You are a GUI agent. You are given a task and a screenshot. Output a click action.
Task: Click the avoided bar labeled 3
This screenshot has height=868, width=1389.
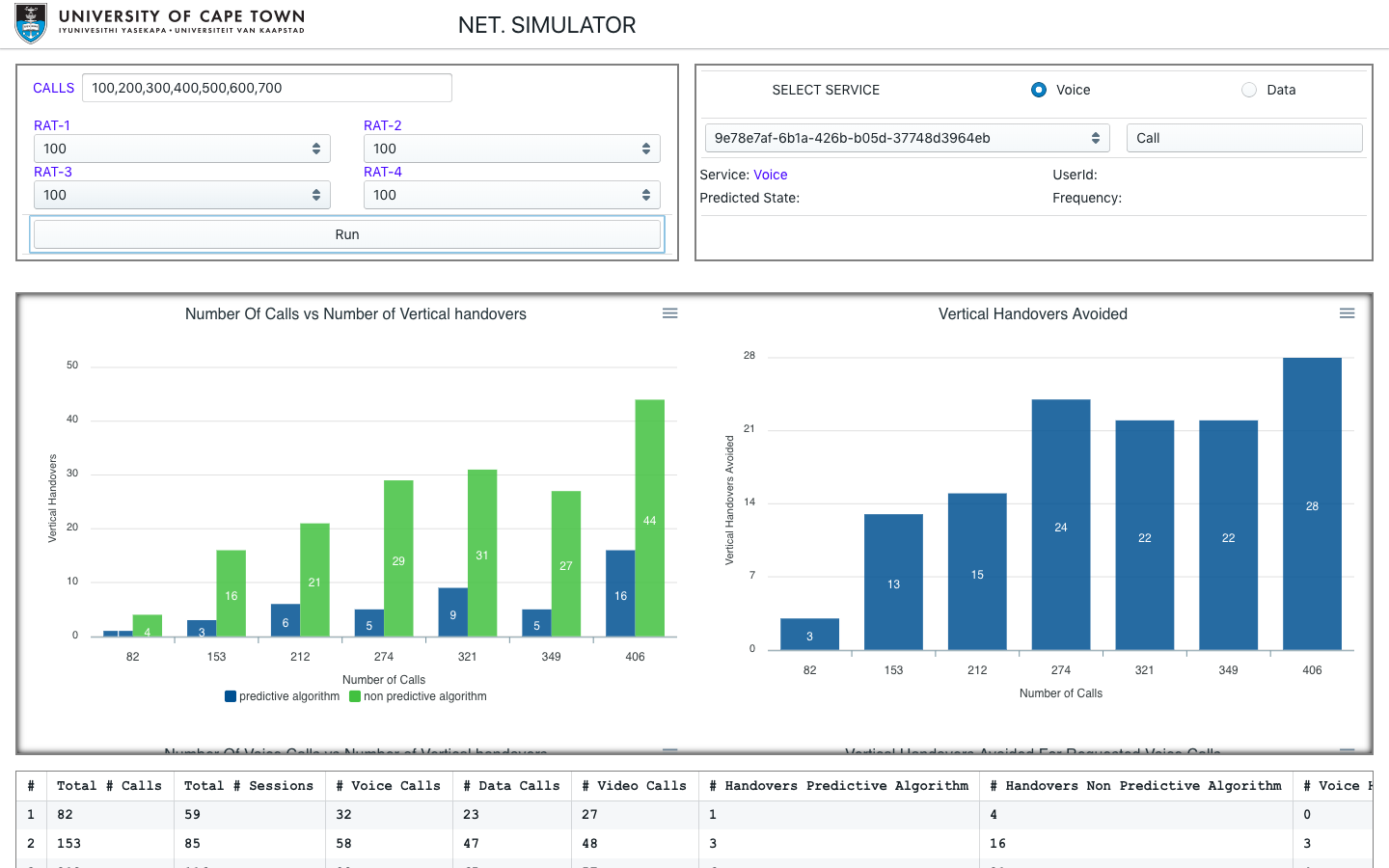click(809, 634)
